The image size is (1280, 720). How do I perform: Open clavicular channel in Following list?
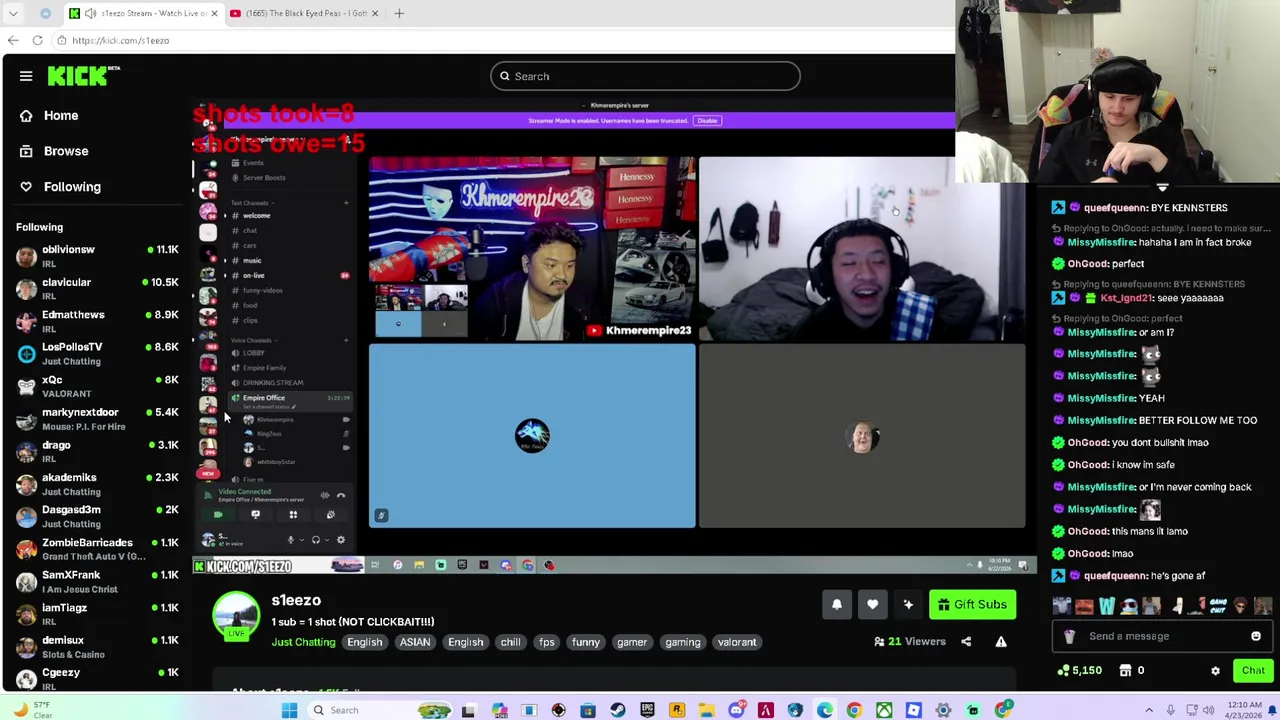97,289
